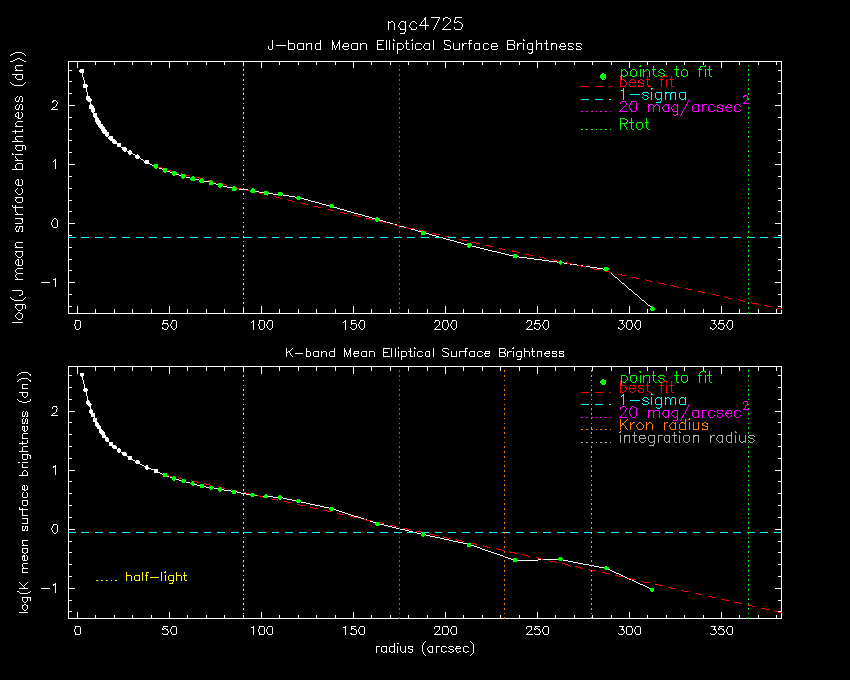Click the 1-sigma legend entry in K-band plot
The width and height of the screenshot is (850, 680).
(653, 400)
